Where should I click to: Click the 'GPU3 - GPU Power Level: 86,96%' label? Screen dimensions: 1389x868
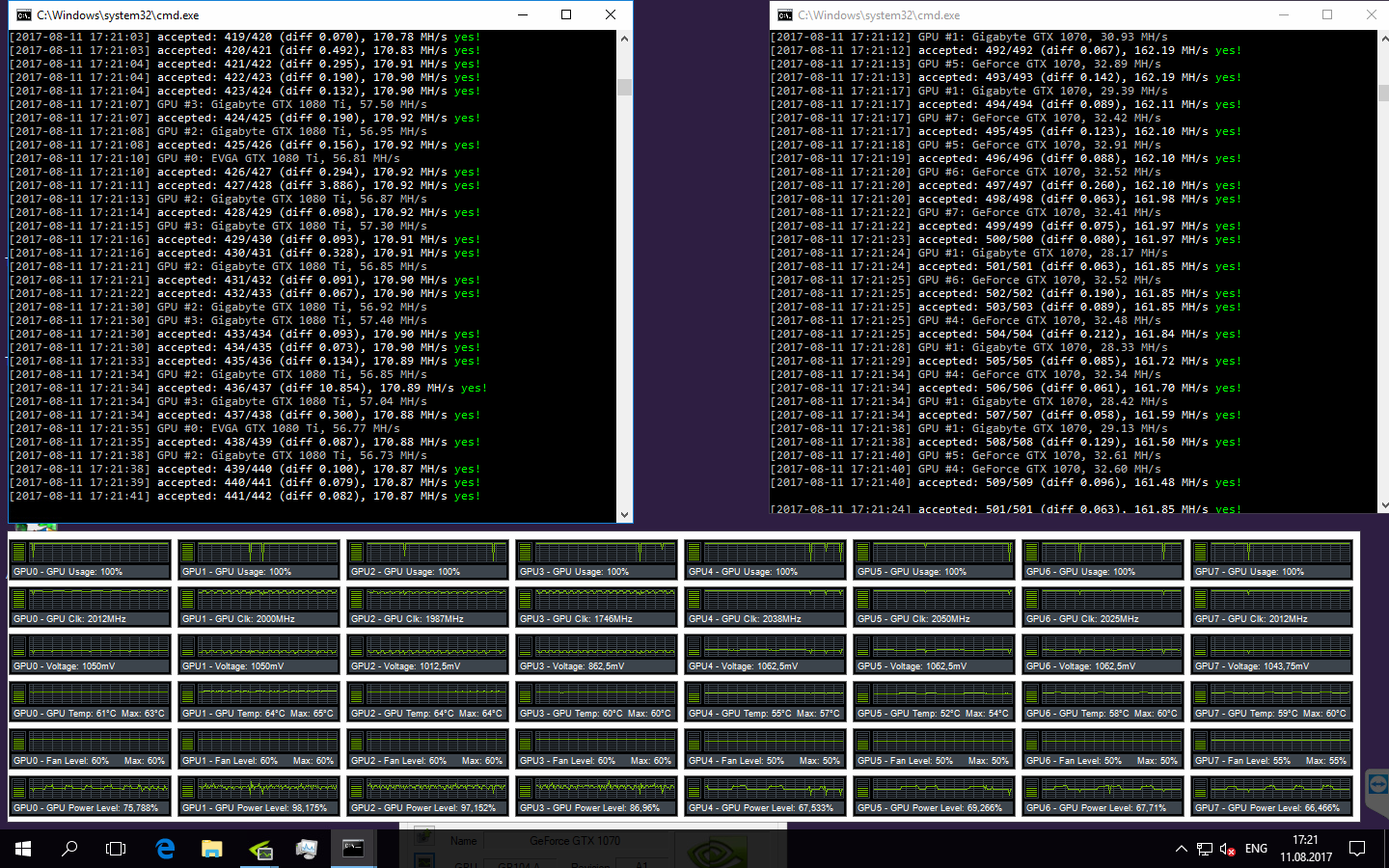(x=590, y=808)
